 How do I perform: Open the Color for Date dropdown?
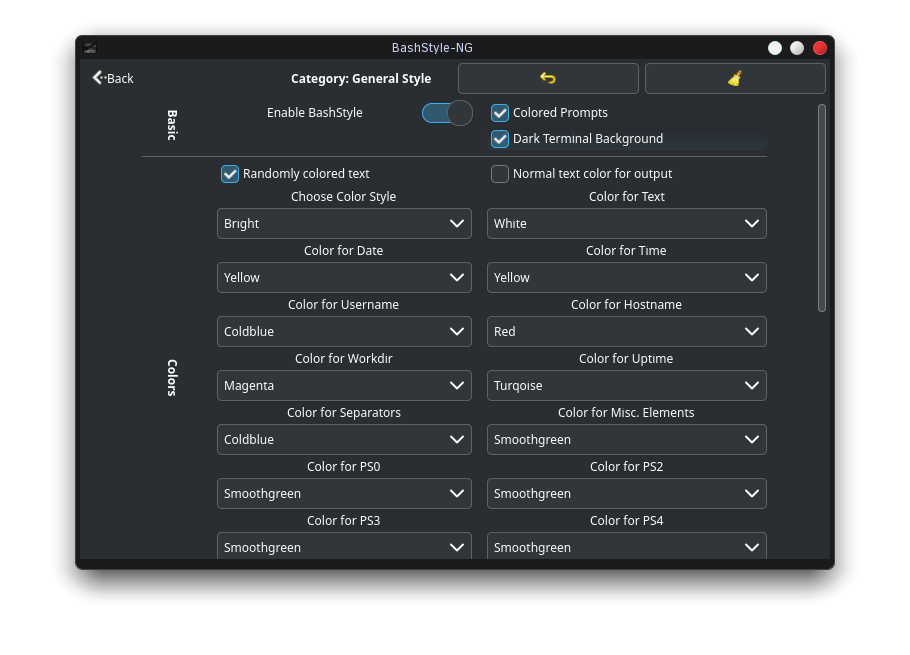click(344, 277)
